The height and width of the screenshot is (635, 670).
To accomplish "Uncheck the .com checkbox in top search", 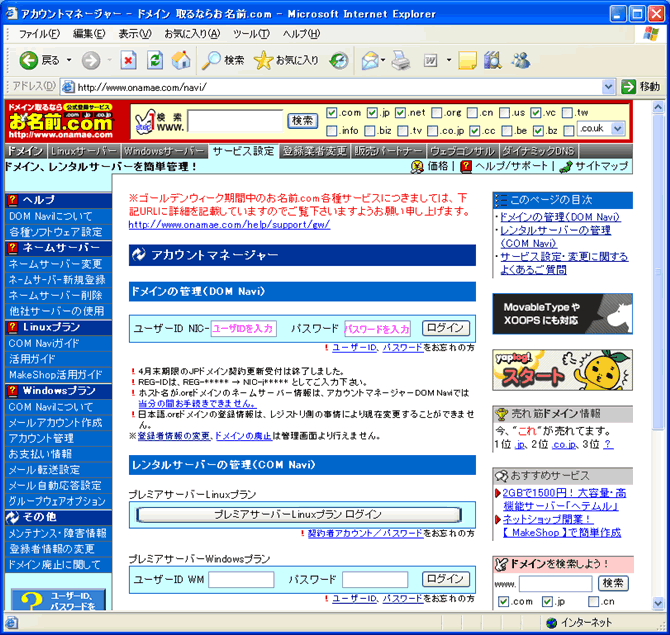I will tap(331, 112).
